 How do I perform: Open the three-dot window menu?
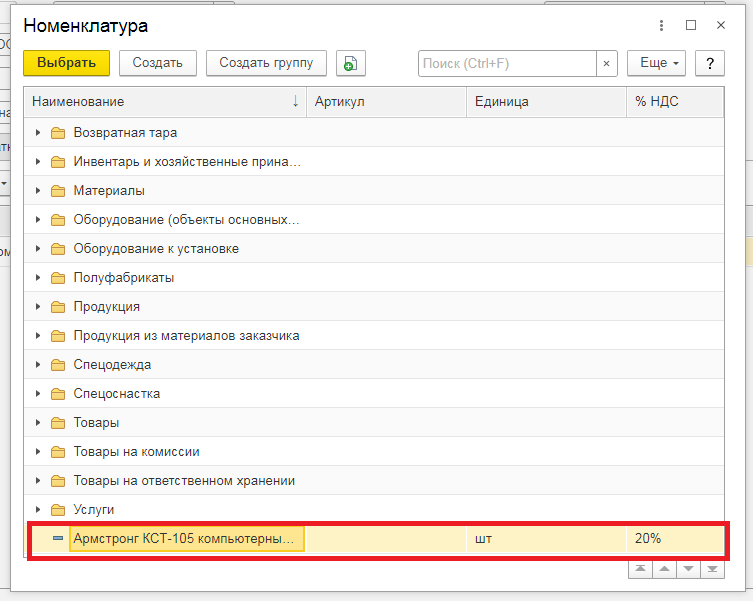(661, 25)
